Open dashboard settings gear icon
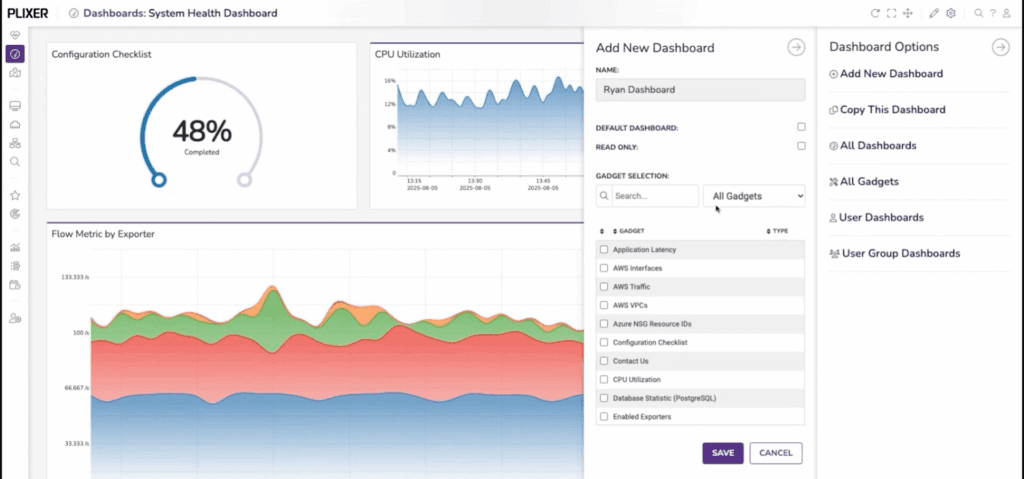The height and width of the screenshot is (479, 1024). click(x=951, y=13)
